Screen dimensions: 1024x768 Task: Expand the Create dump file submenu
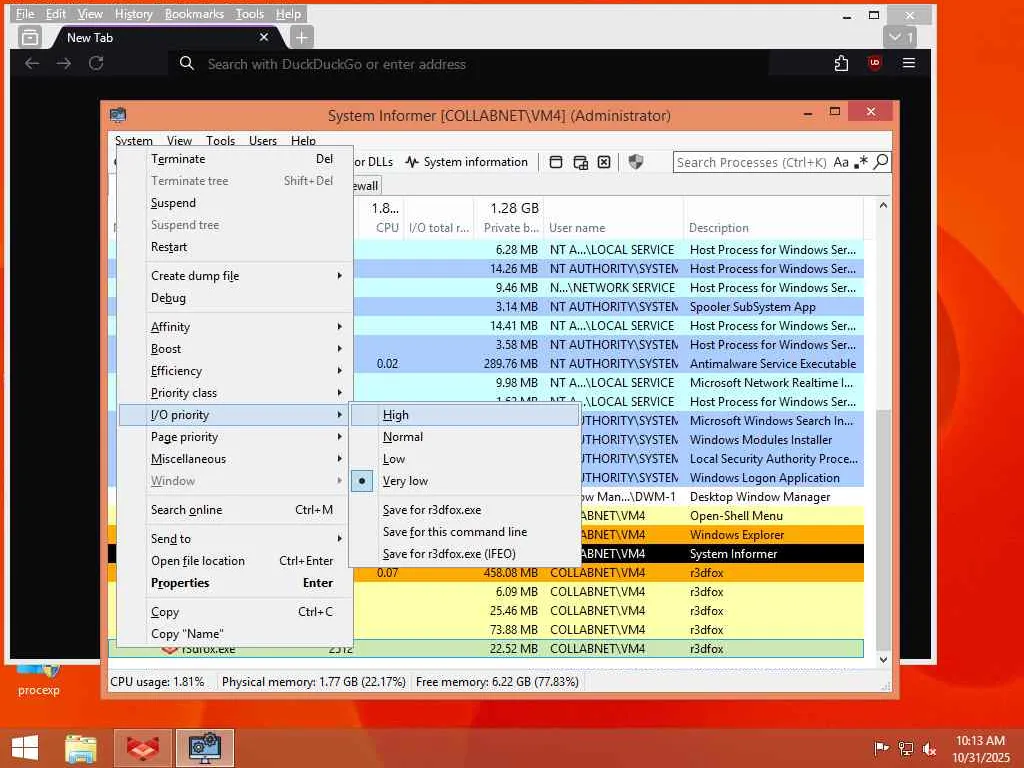pos(235,276)
